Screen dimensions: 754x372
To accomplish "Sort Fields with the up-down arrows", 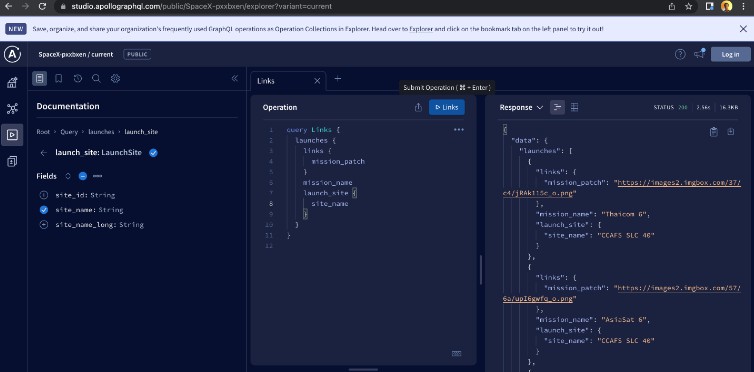I will click(68, 176).
